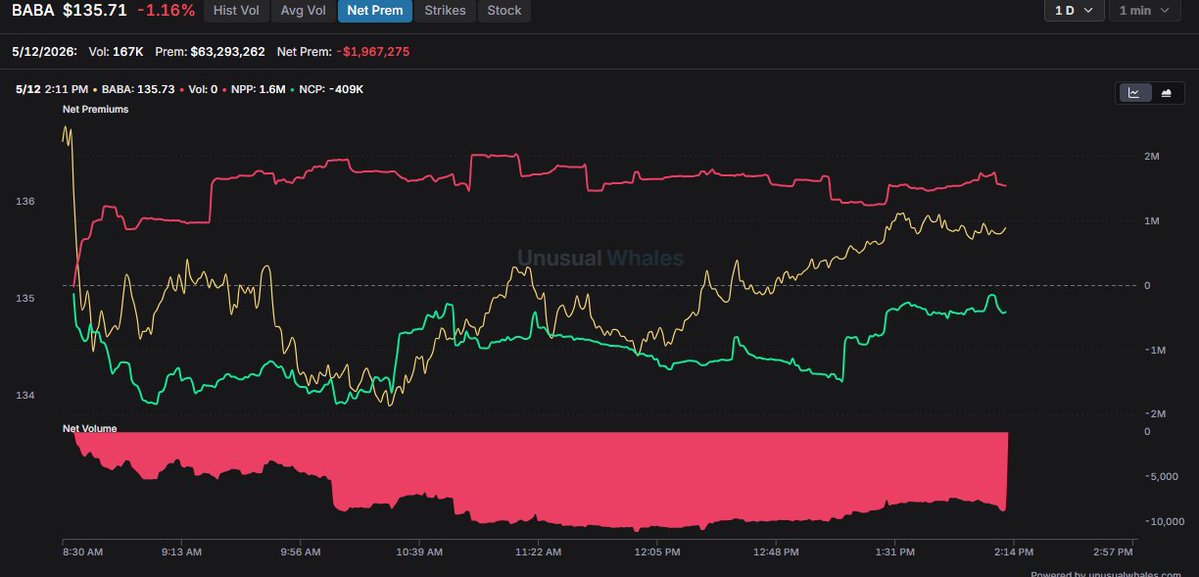Click the 136 price axis label
Image resolution: width=1199 pixels, height=577 pixels.
[x=24, y=202]
